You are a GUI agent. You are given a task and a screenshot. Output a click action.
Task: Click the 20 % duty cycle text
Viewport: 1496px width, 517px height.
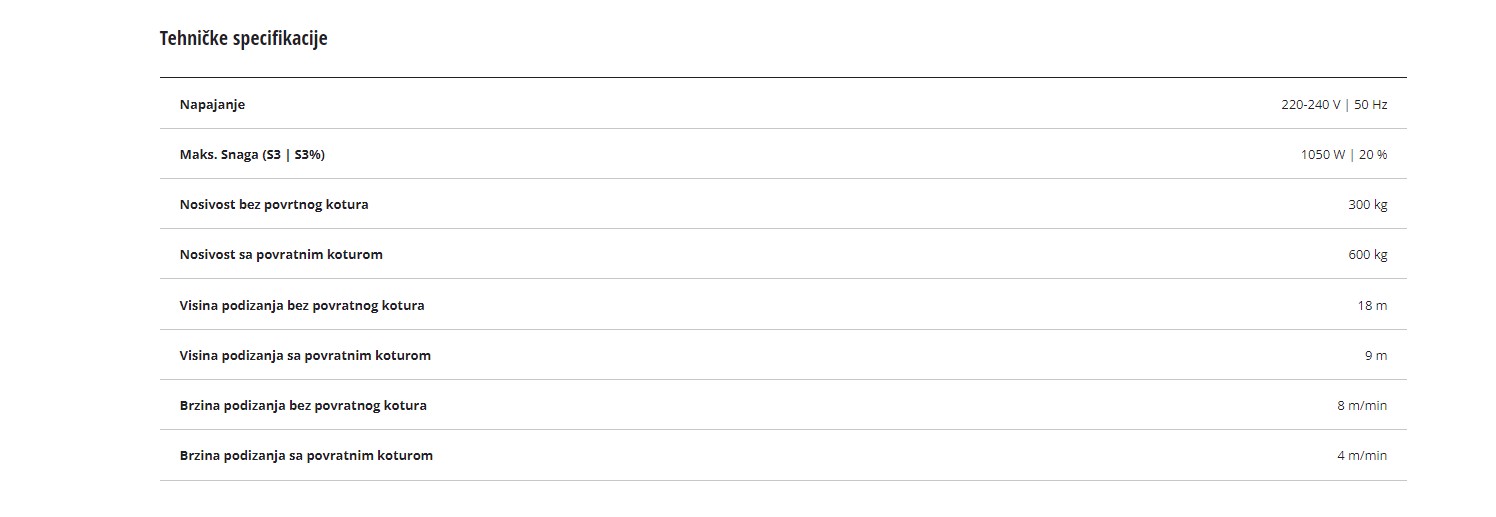coord(1373,155)
